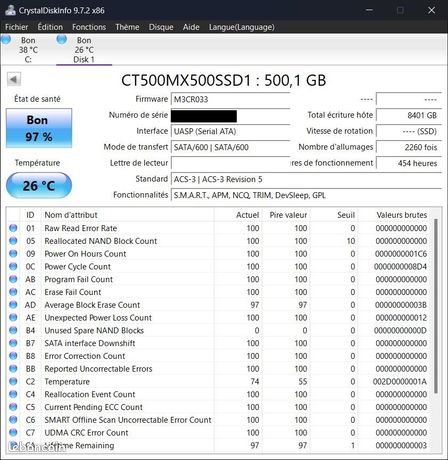Open the Langue(Language) menu
The height and width of the screenshot is (460, 448).
(242, 27)
